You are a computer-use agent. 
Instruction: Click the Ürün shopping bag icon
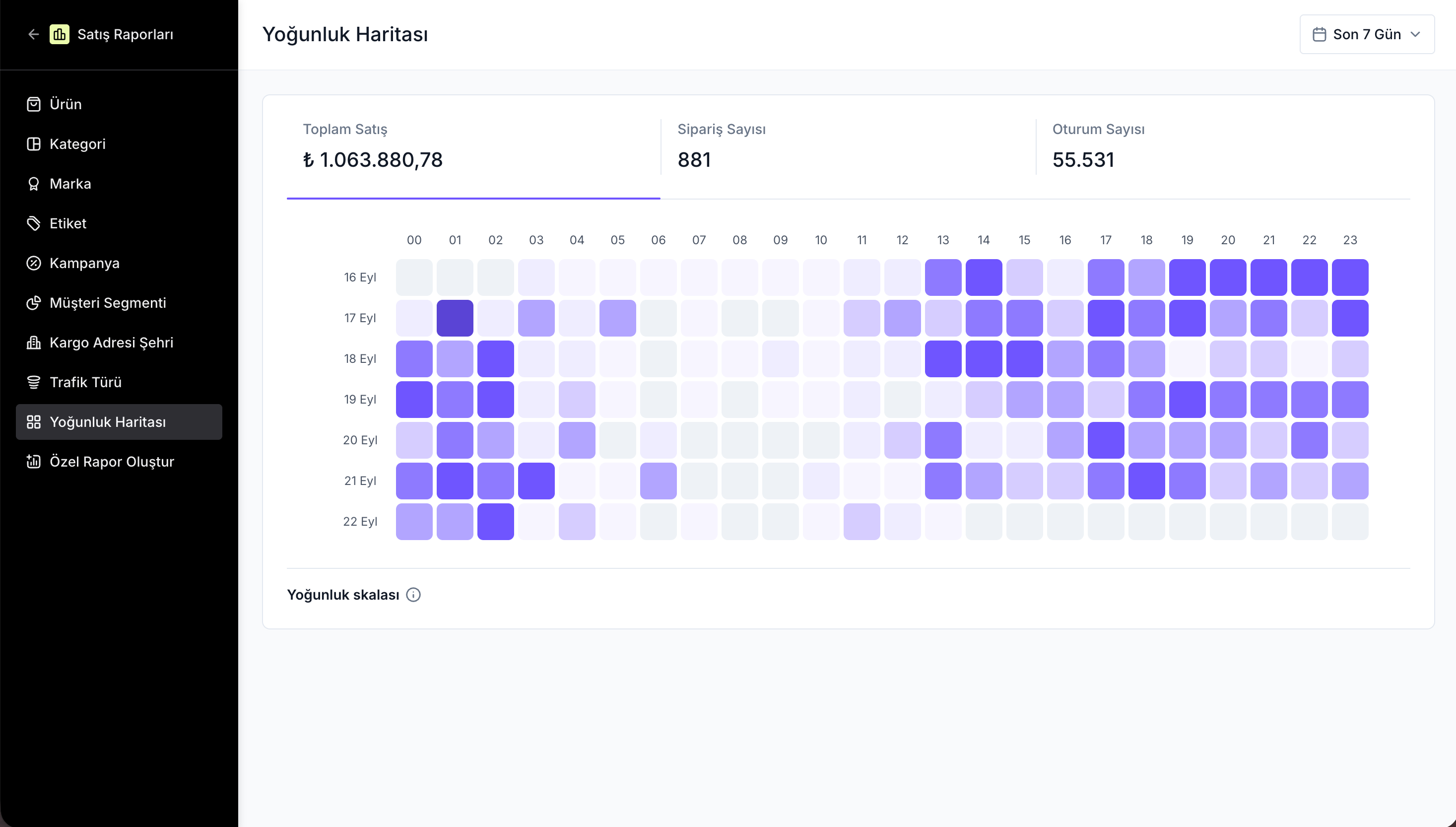pos(33,105)
